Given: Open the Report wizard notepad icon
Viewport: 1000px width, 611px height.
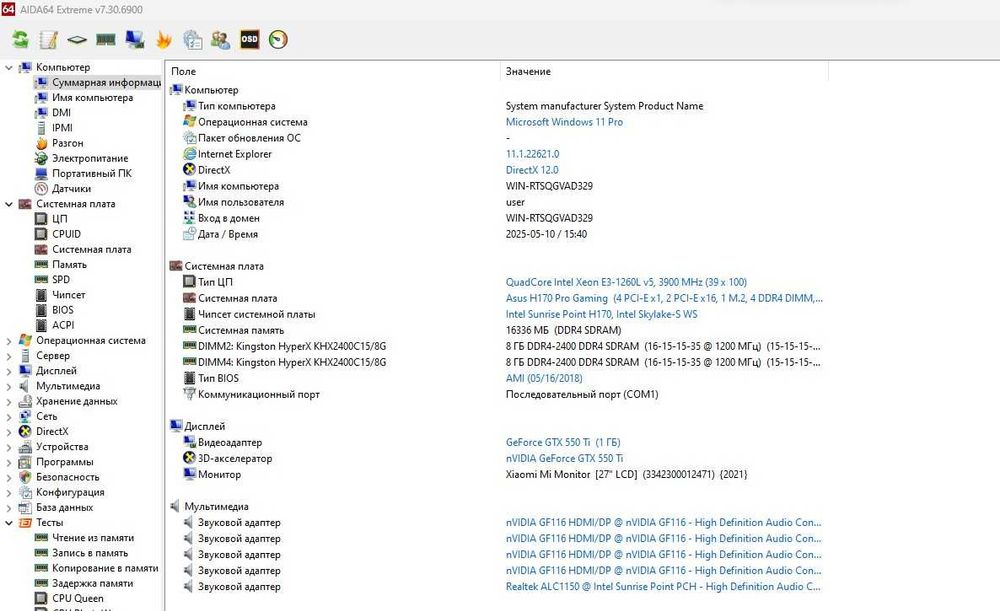Looking at the screenshot, I should tap(48, 40).
